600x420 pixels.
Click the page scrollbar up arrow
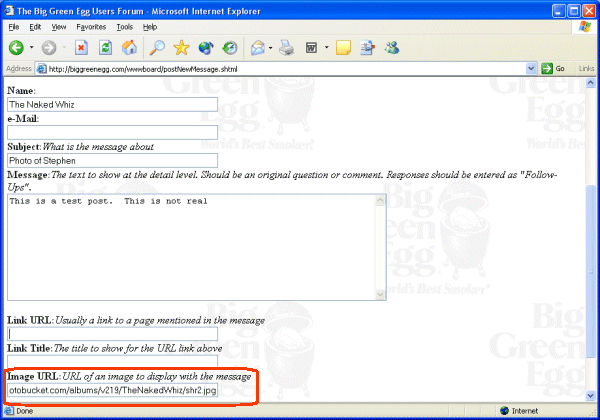[590, 83]
